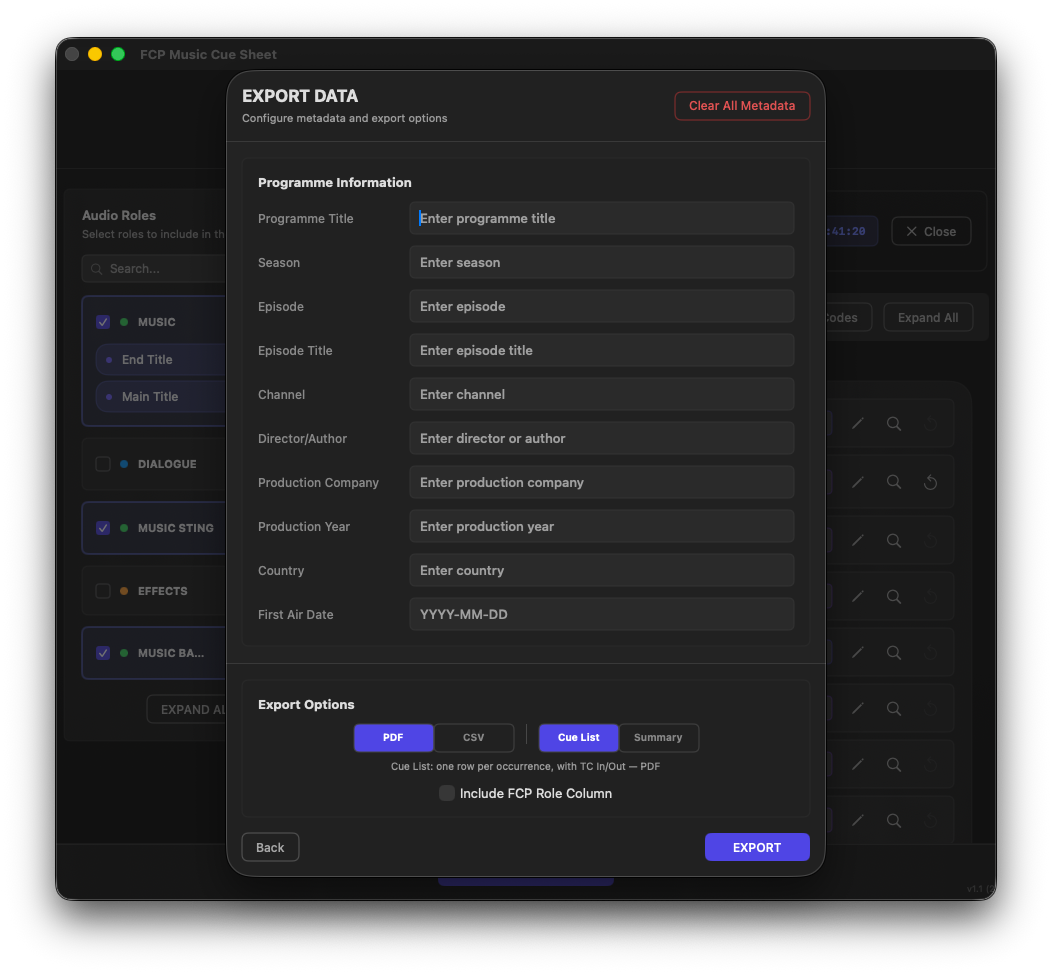Click the pencil edit icon in fifth cue row
The image size is (1052, 974).
click(857, 652)
